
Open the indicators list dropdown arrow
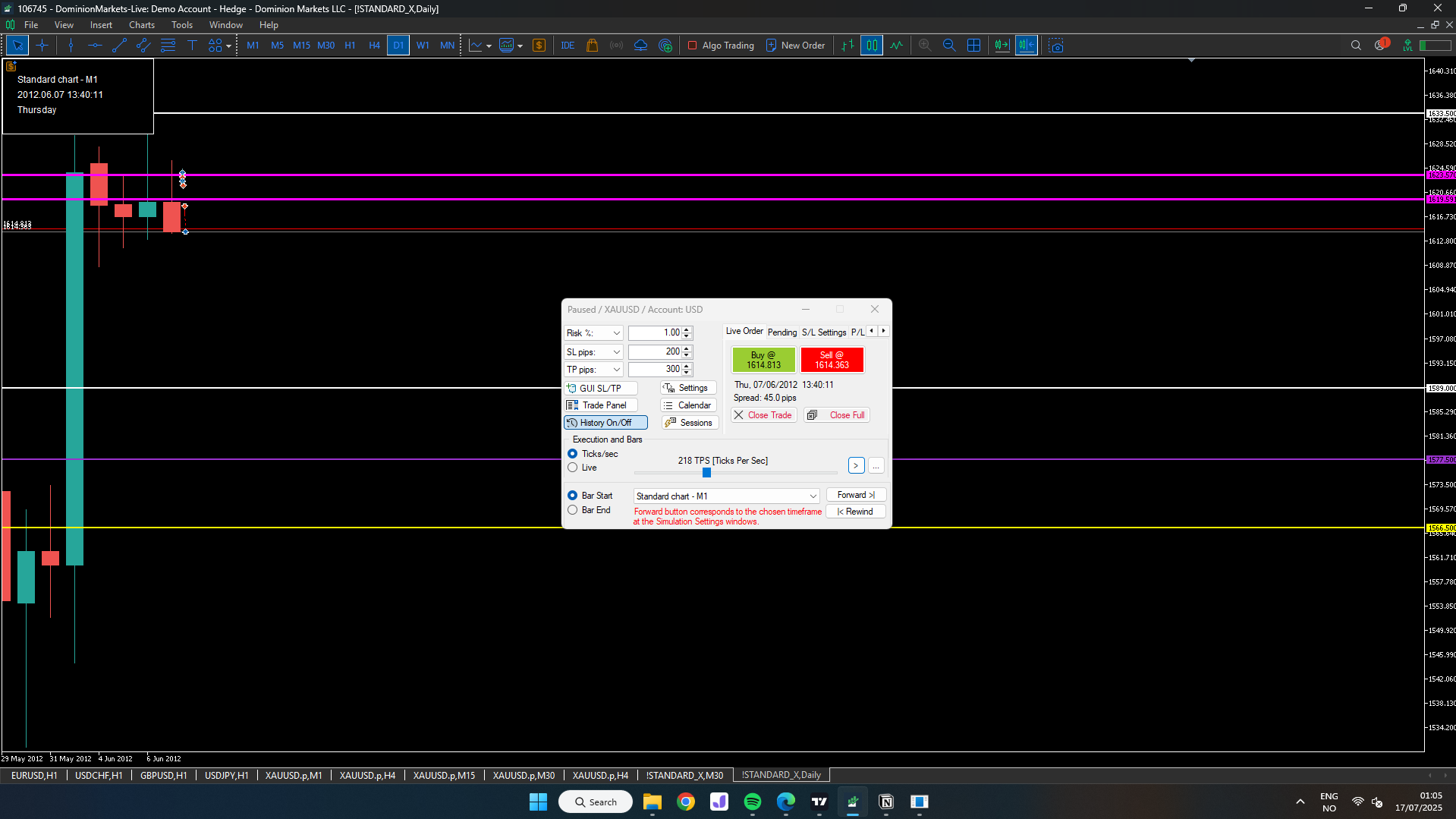point(520,46)
